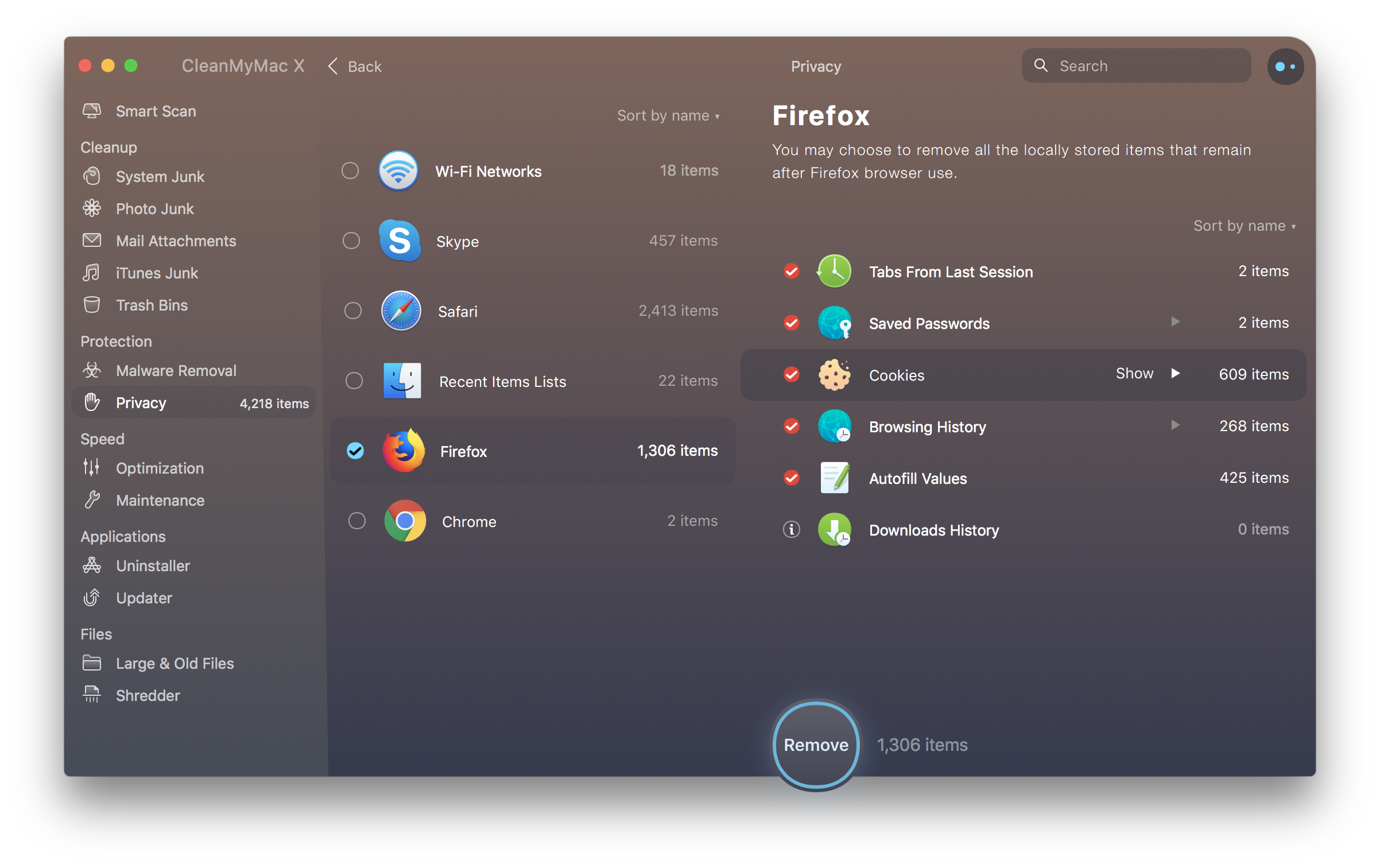Open Large & Old Files
This screenshot has width=1380, height=868.
click(175, 663)
